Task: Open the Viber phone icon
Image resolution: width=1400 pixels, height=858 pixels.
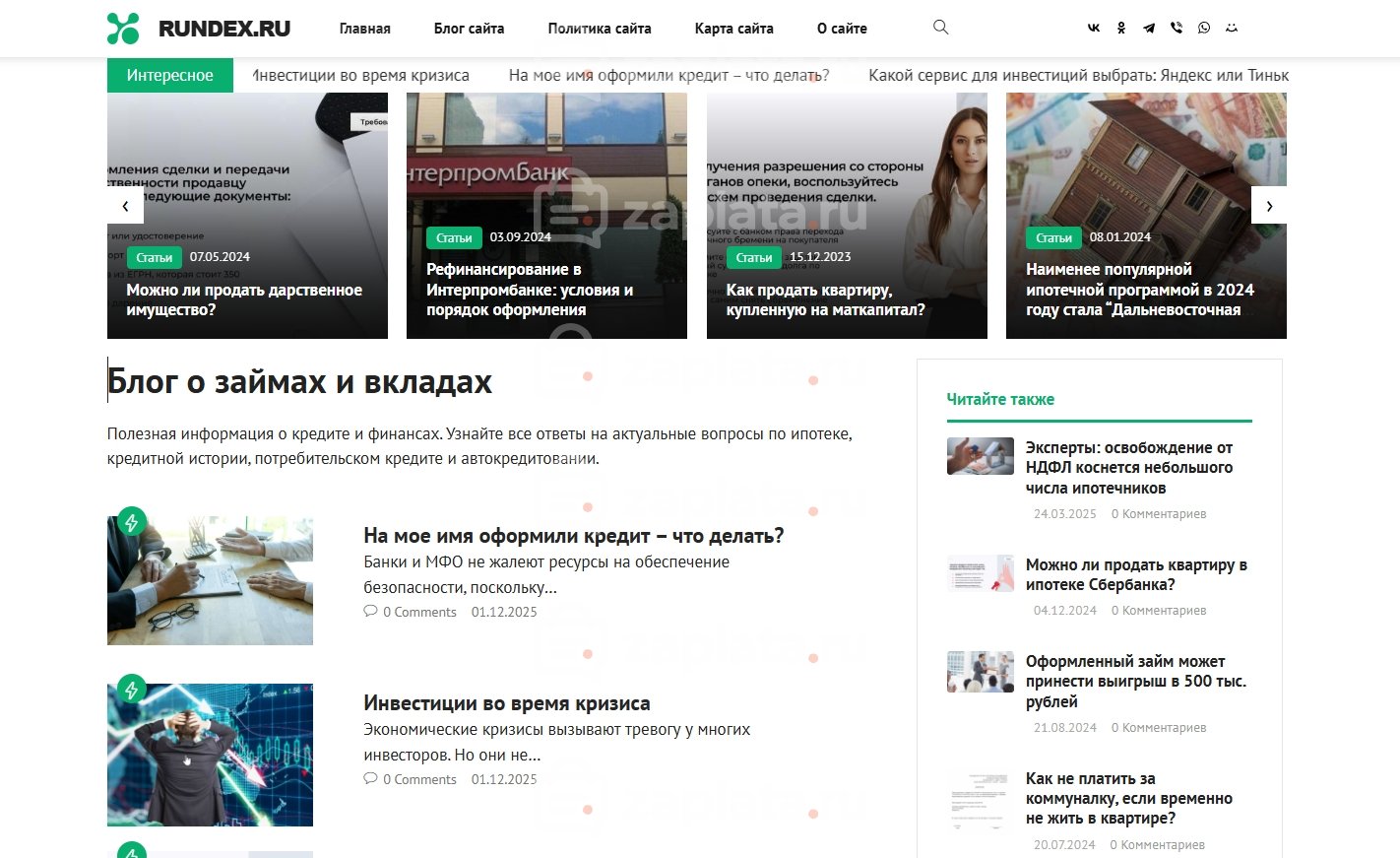Action: (x=1177, y=29)
